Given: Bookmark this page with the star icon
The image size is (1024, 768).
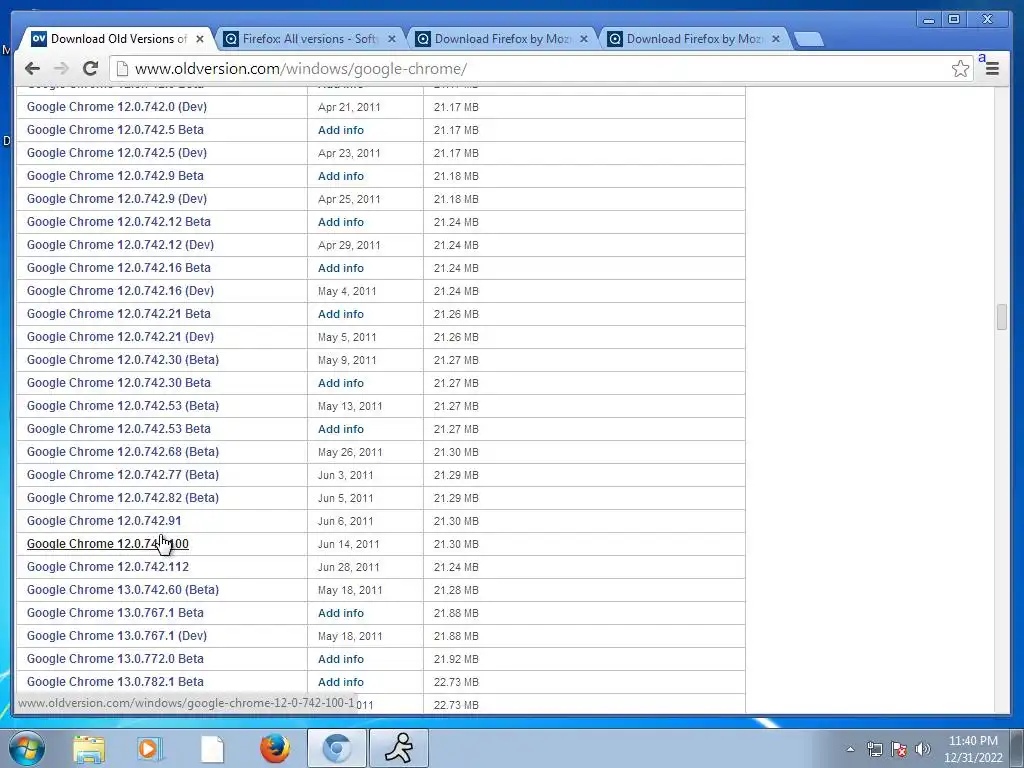Looking at the screenshot, I should tap(960, 68).
